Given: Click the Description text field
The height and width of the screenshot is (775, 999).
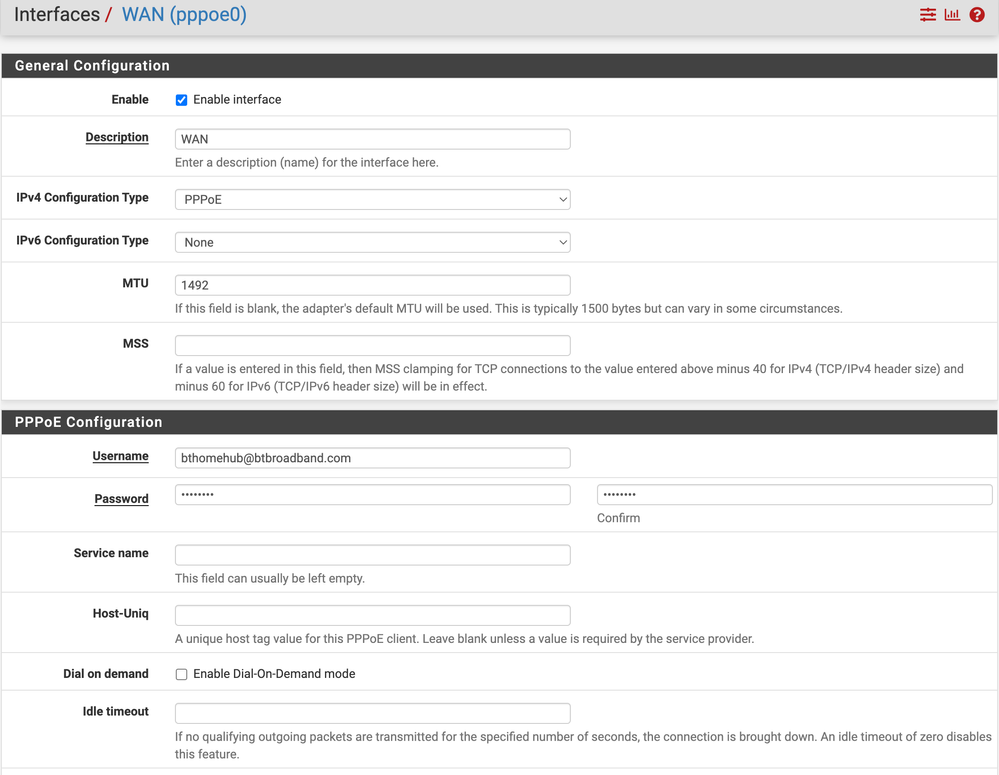Looking at the screenshot, I should (372, 139).
